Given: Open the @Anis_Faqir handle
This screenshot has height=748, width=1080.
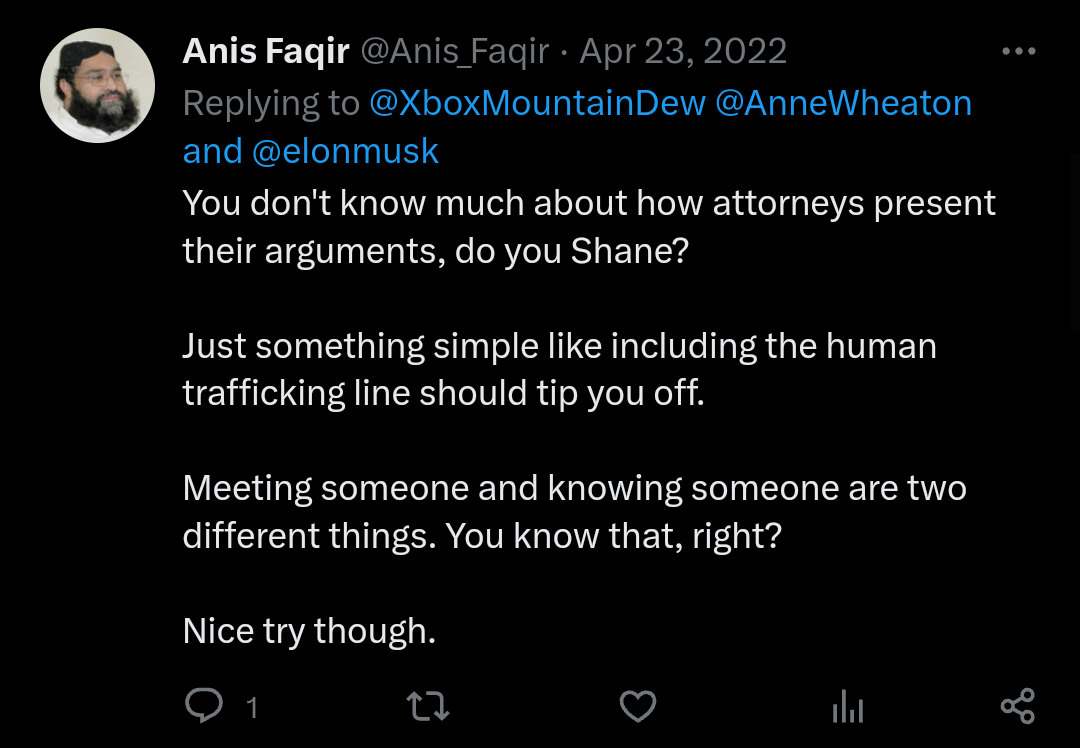Looking at the screenshot, I should (455, 52).
